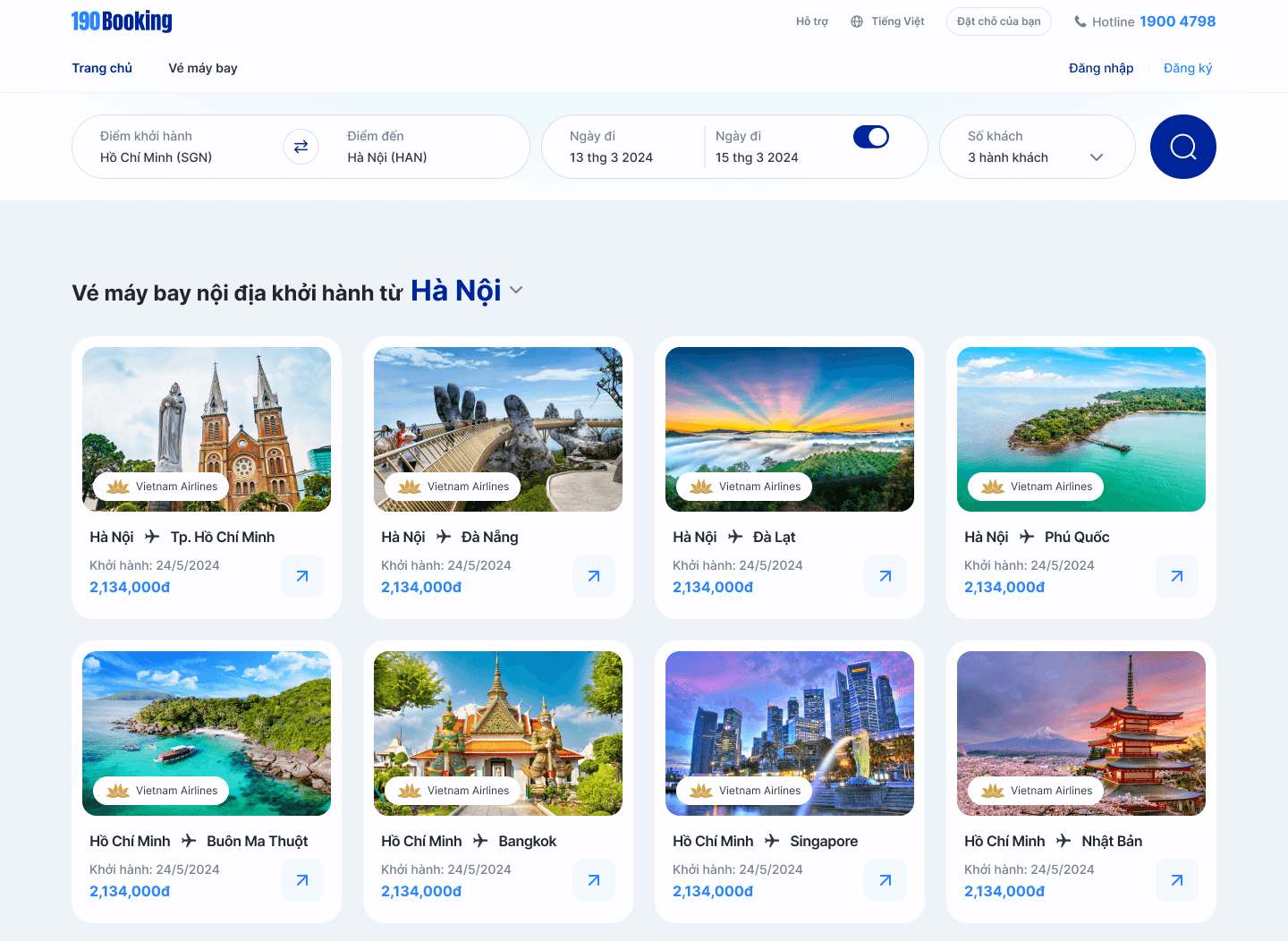Open the Hà Nội to Tp. Hồ Chí Minh arrow icon

[302, 576]
